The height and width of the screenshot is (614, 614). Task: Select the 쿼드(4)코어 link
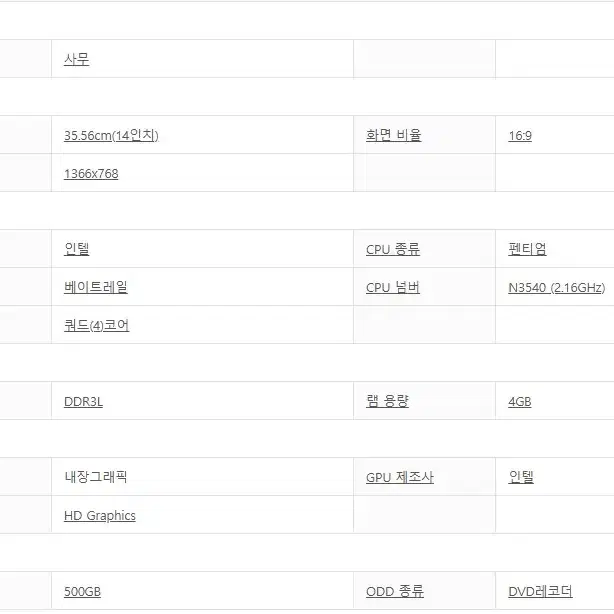coord(97,325)
